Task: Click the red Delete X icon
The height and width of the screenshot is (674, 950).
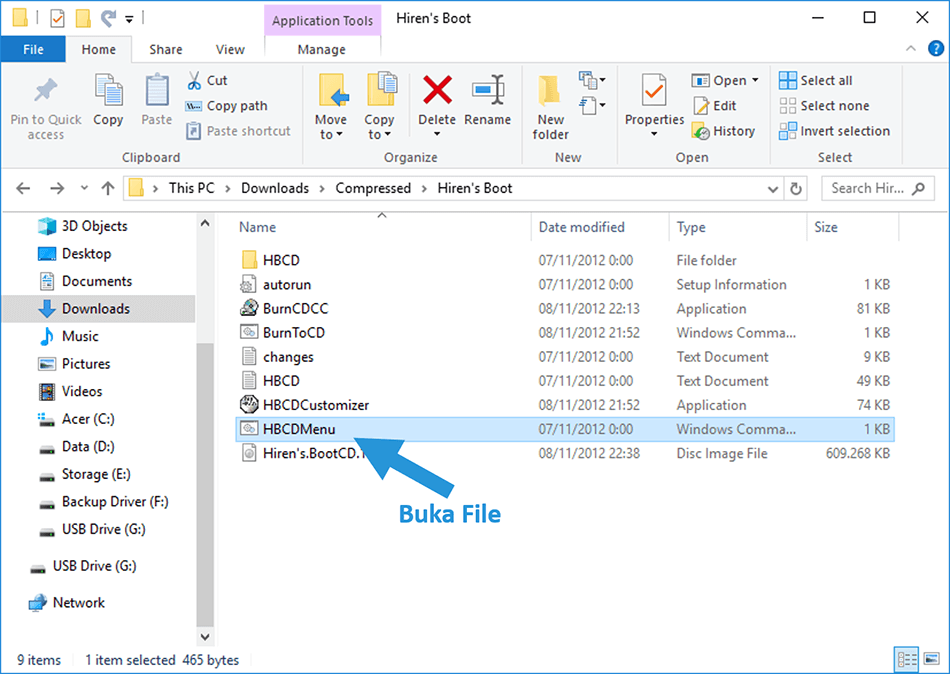Action: pyautogui.click(x=437, y=90)
